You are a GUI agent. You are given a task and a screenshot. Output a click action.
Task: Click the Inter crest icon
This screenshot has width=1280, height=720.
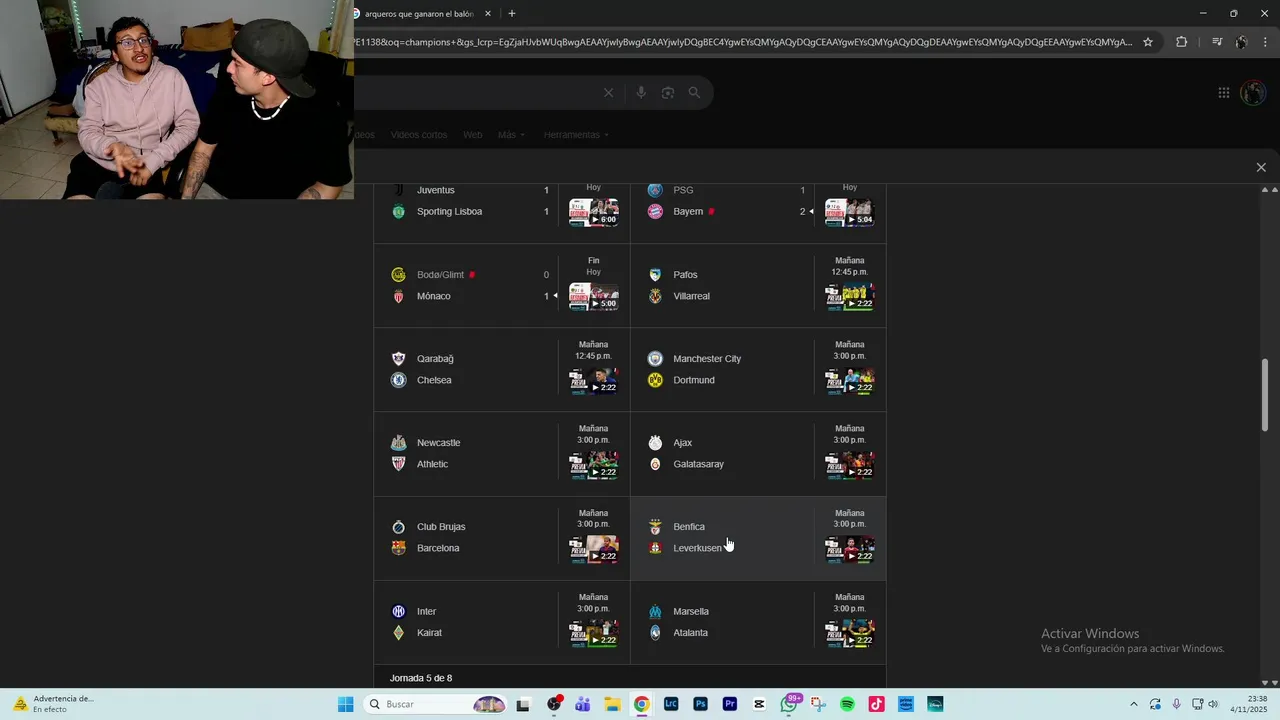tap(398, 611)
